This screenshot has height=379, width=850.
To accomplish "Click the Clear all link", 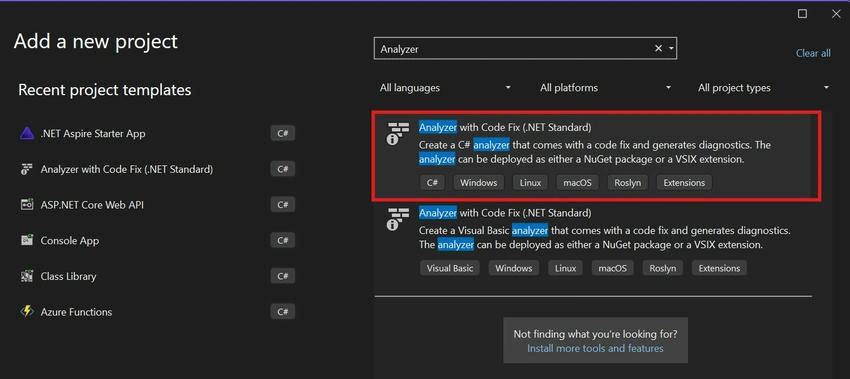I will pos(813,53).
